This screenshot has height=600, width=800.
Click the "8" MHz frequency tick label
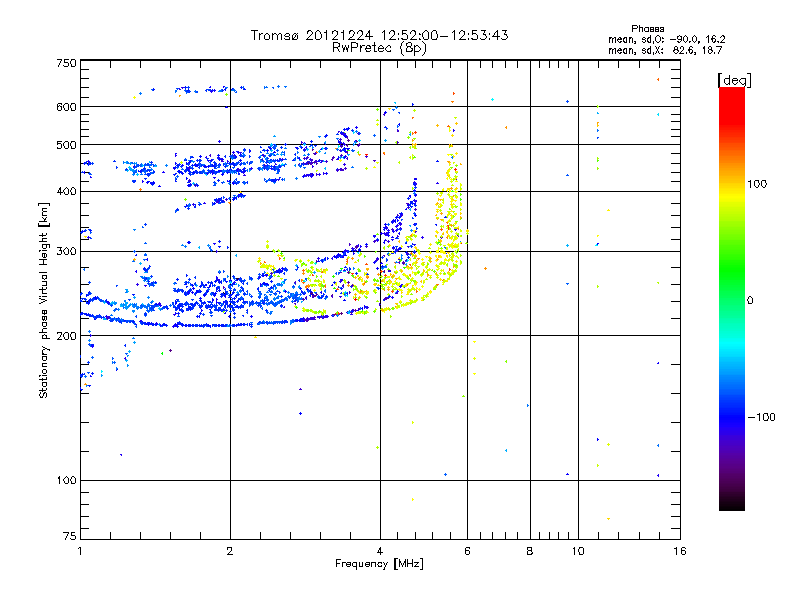click(x=530, y=551)
